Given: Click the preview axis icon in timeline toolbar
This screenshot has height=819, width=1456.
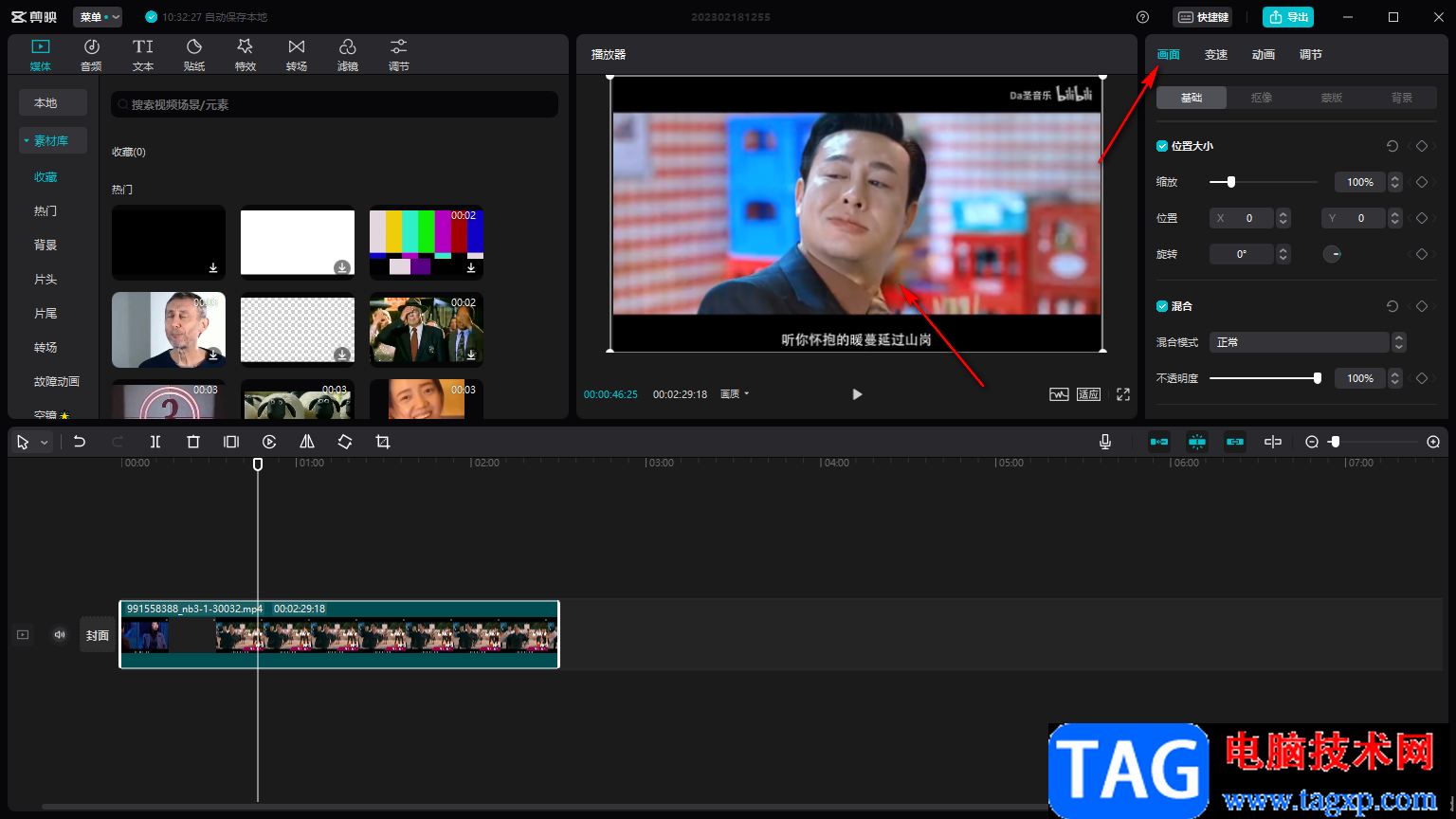Looking at the screenshot, I should point(1273,442).
